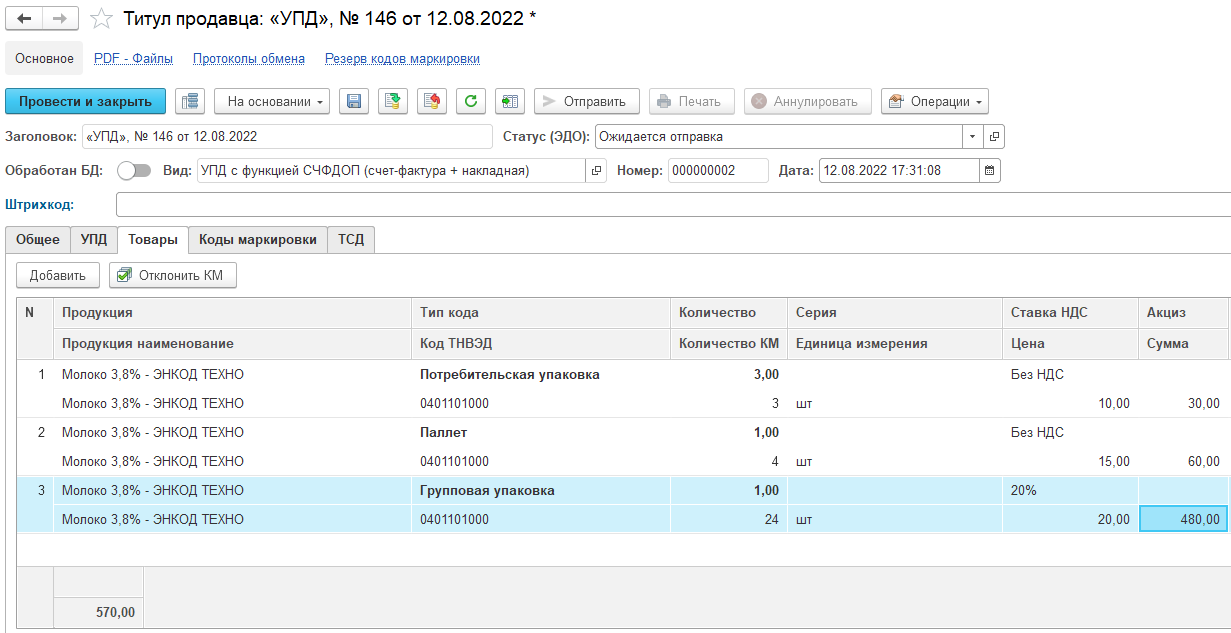Viewport: 1231px width, 633px height.
Task: Click the Отклонить КМ button
Action: [x=172, y=275]
